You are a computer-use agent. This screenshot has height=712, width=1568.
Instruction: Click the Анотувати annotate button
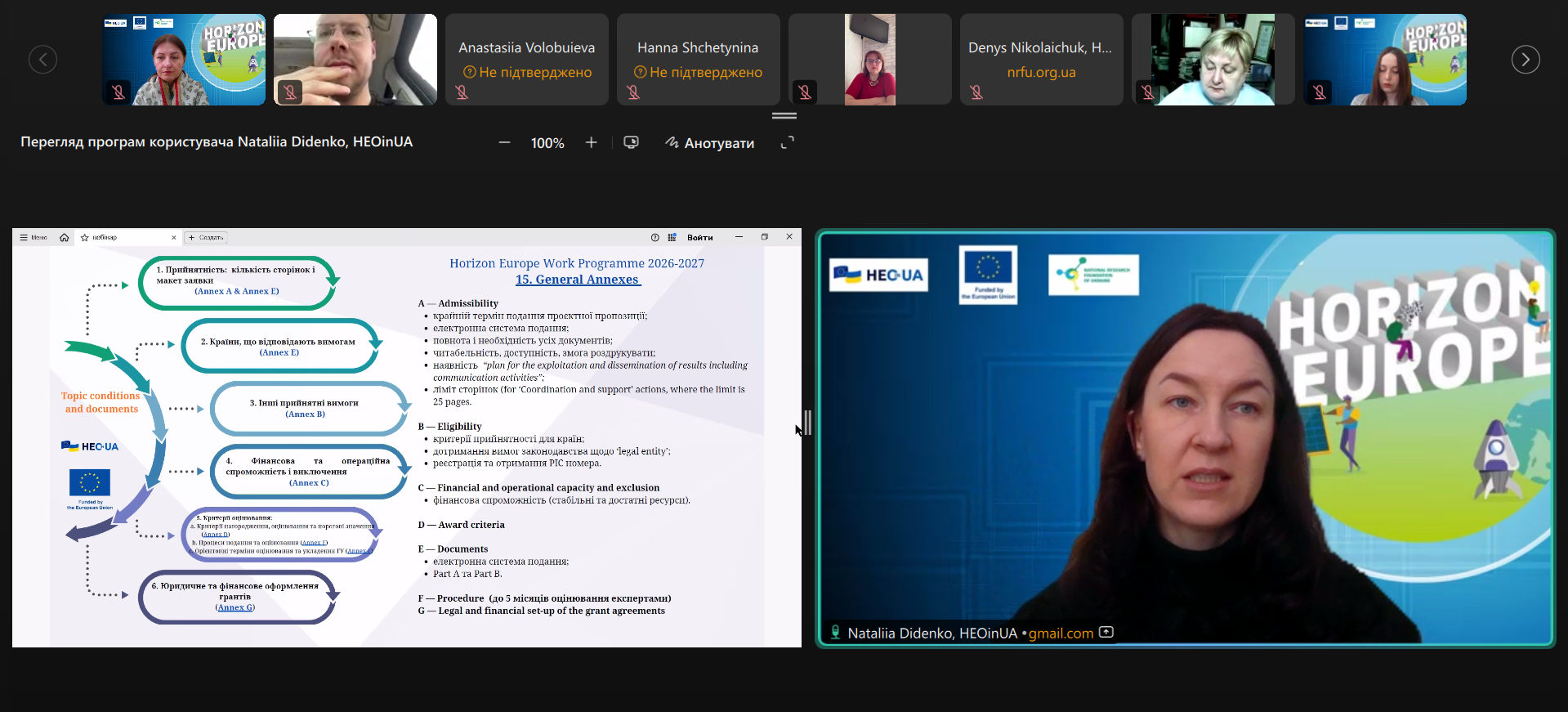709,143
